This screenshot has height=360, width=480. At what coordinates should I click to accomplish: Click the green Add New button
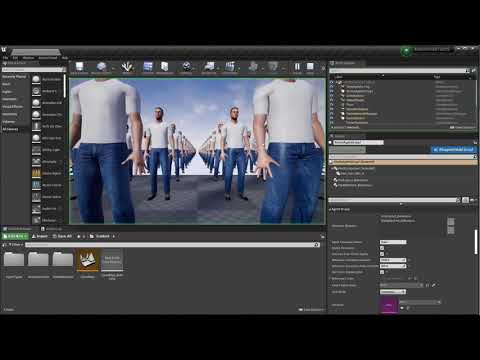[15, 236]
